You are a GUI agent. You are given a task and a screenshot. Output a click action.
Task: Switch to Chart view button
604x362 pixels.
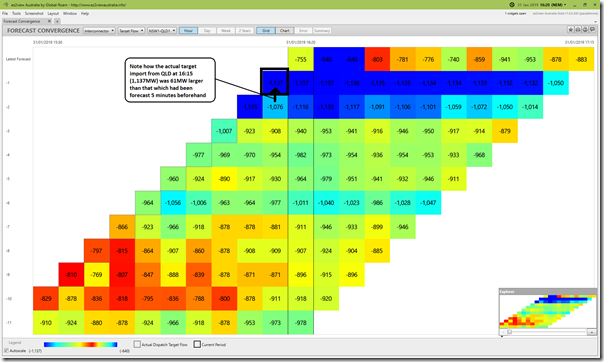pos(285,30)
